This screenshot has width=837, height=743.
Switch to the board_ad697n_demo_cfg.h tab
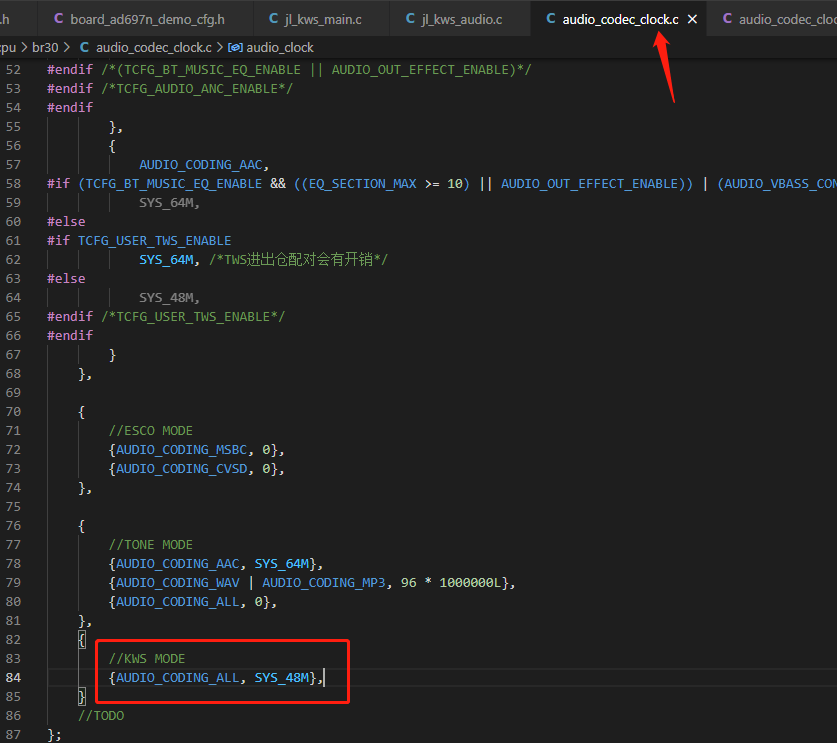click(x=147, y=19)
